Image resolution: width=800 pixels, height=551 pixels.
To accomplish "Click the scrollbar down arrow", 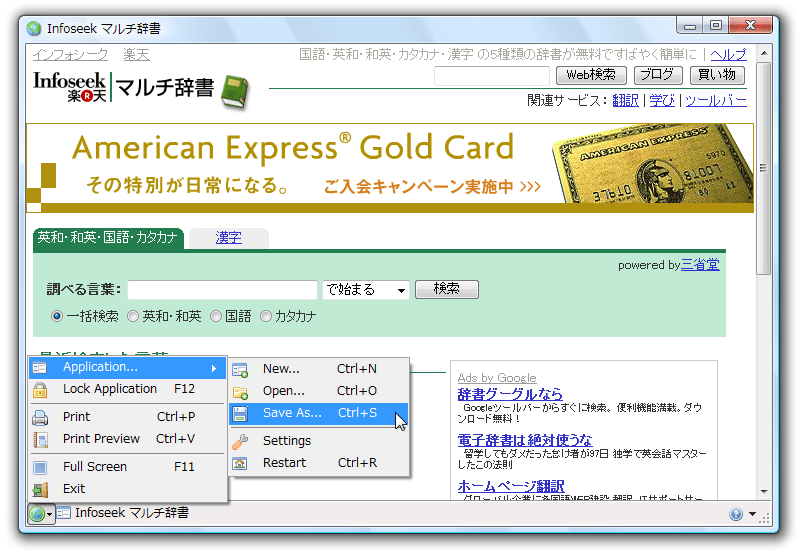I will pyautogui.click(x=764, y=492).
